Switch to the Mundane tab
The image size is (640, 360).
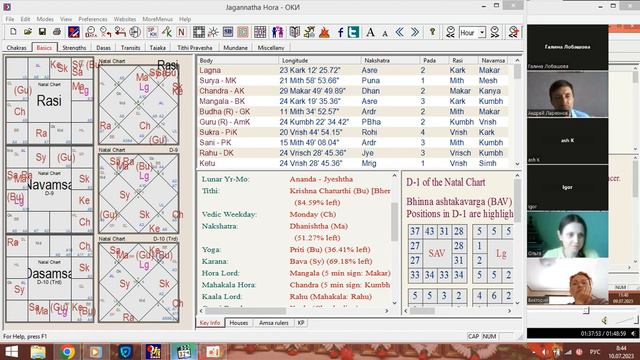236,47
